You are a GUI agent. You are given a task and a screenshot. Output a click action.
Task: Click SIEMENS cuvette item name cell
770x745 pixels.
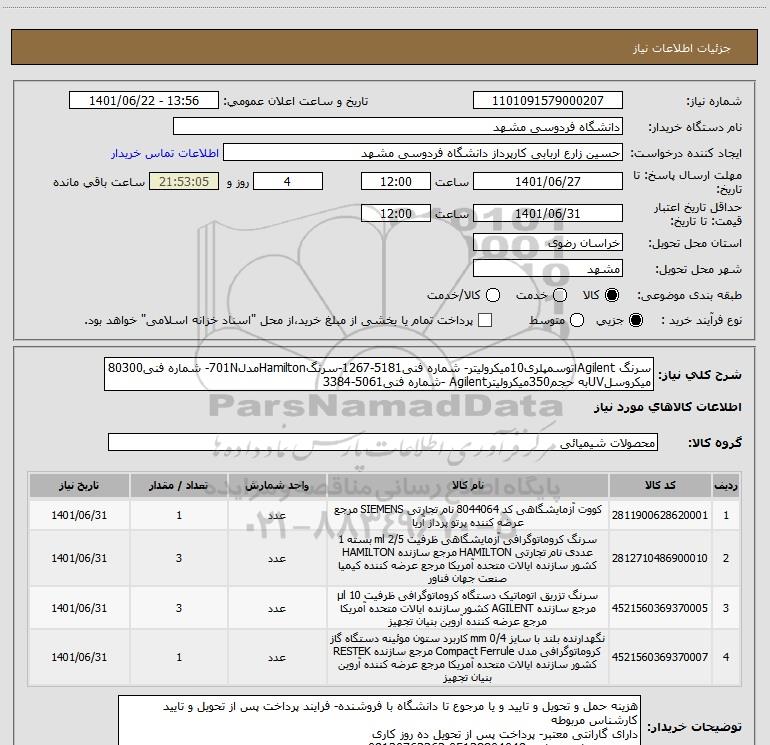pos(468,515)
